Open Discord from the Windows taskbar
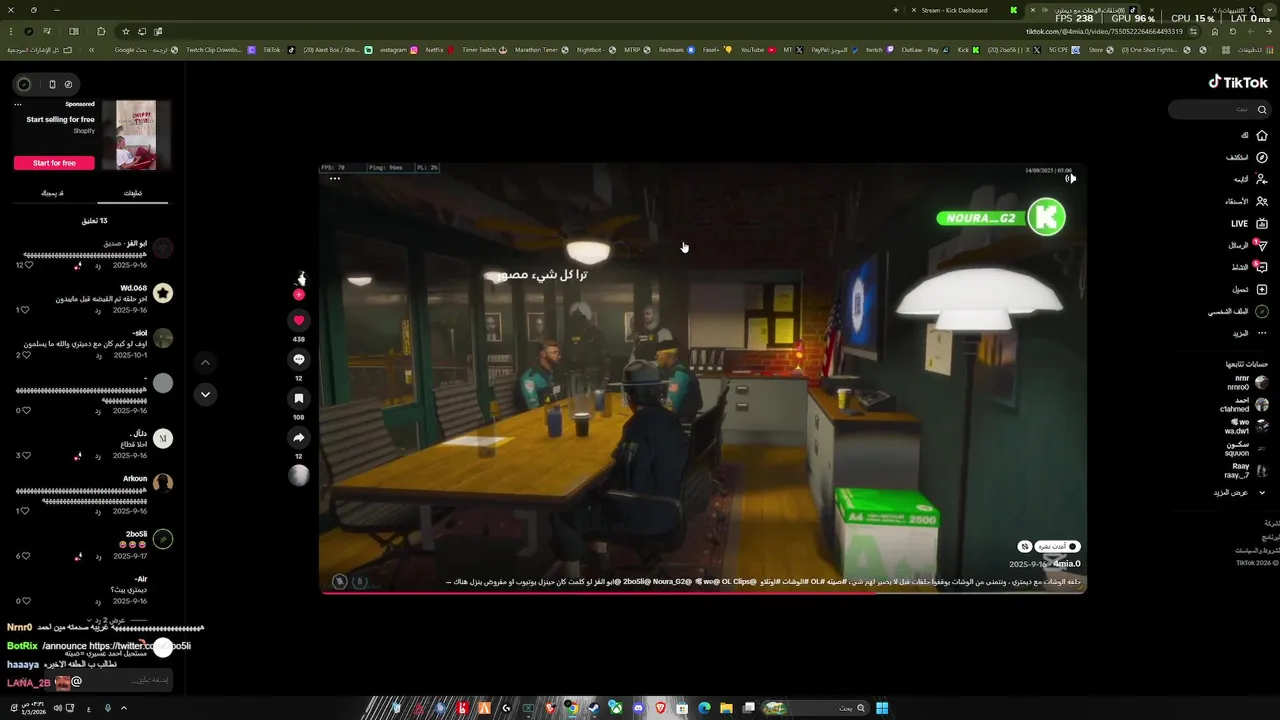 click(638, 708)
